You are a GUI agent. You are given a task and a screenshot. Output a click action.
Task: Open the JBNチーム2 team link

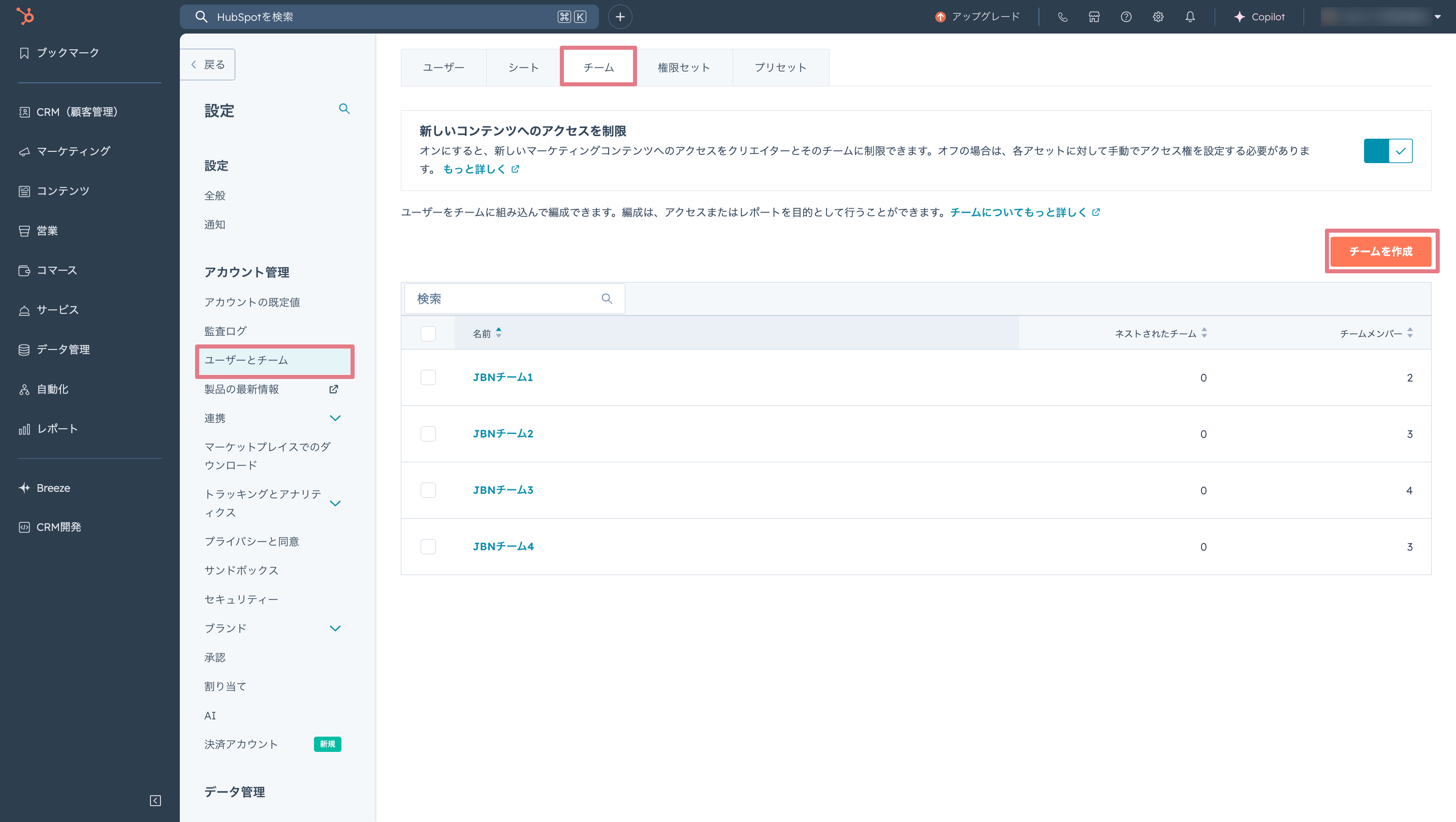(503, 434)
